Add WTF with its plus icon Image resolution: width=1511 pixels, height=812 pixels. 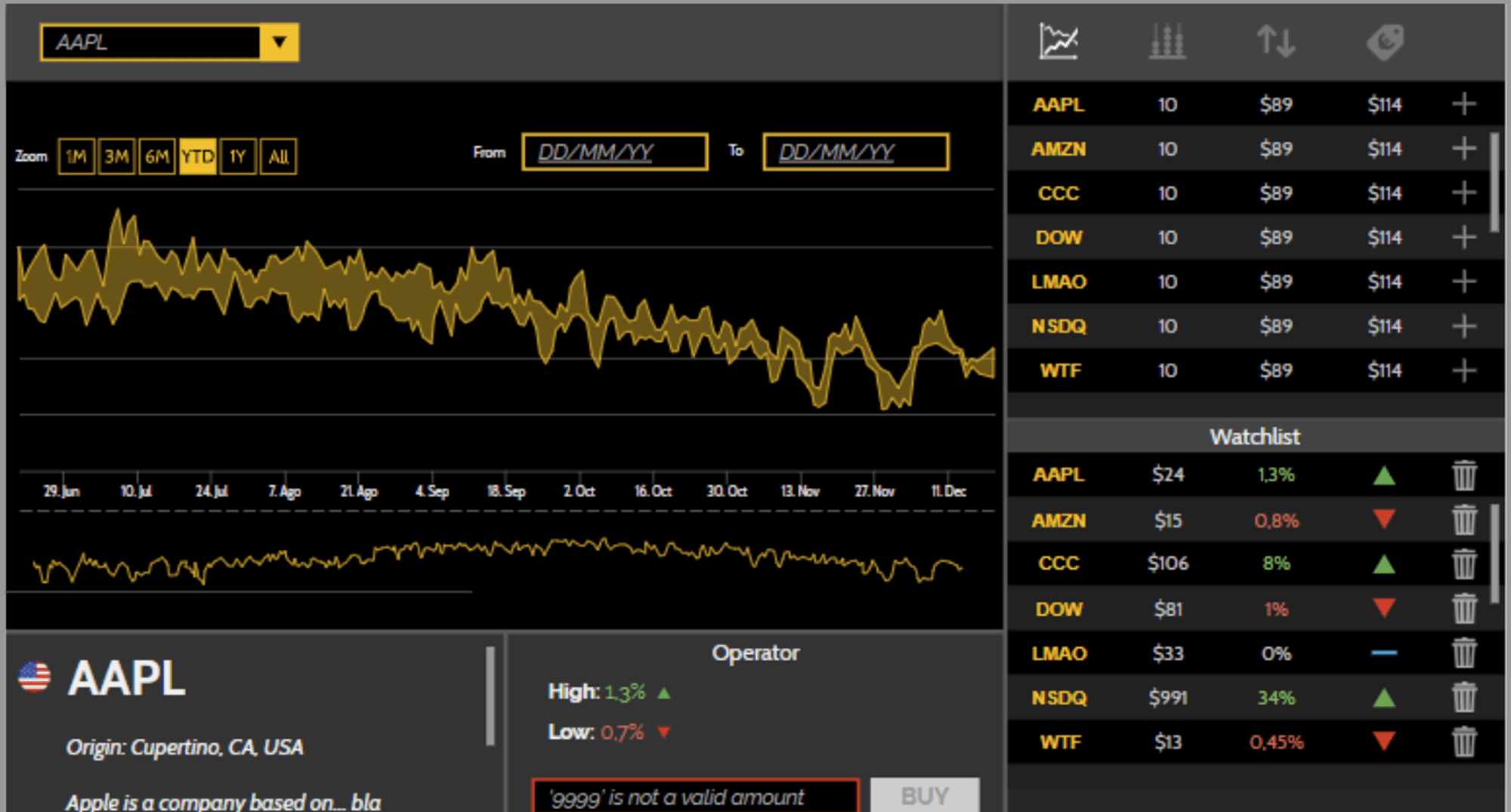coord(1464,371)
